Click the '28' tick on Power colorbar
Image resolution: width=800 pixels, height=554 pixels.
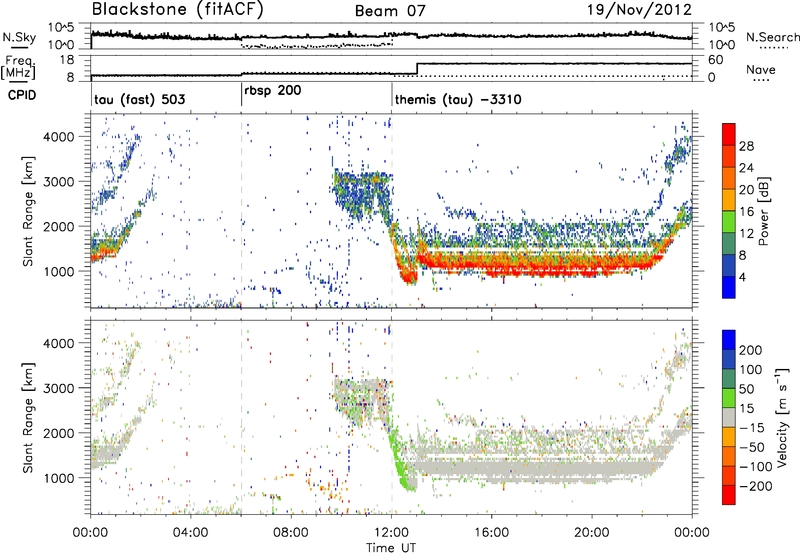[x=746, y=146]
